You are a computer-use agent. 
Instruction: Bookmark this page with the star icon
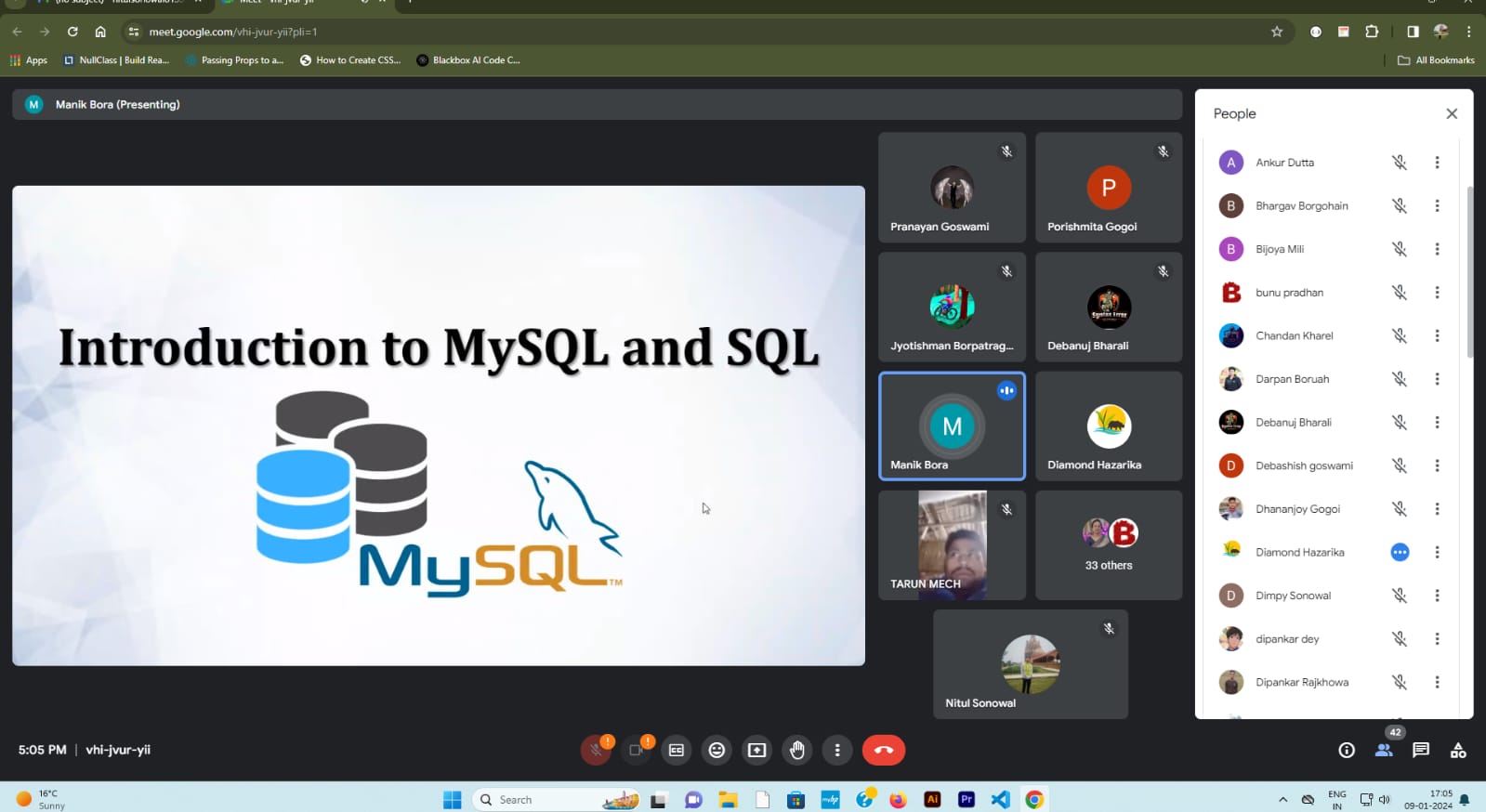(1277, 32)
